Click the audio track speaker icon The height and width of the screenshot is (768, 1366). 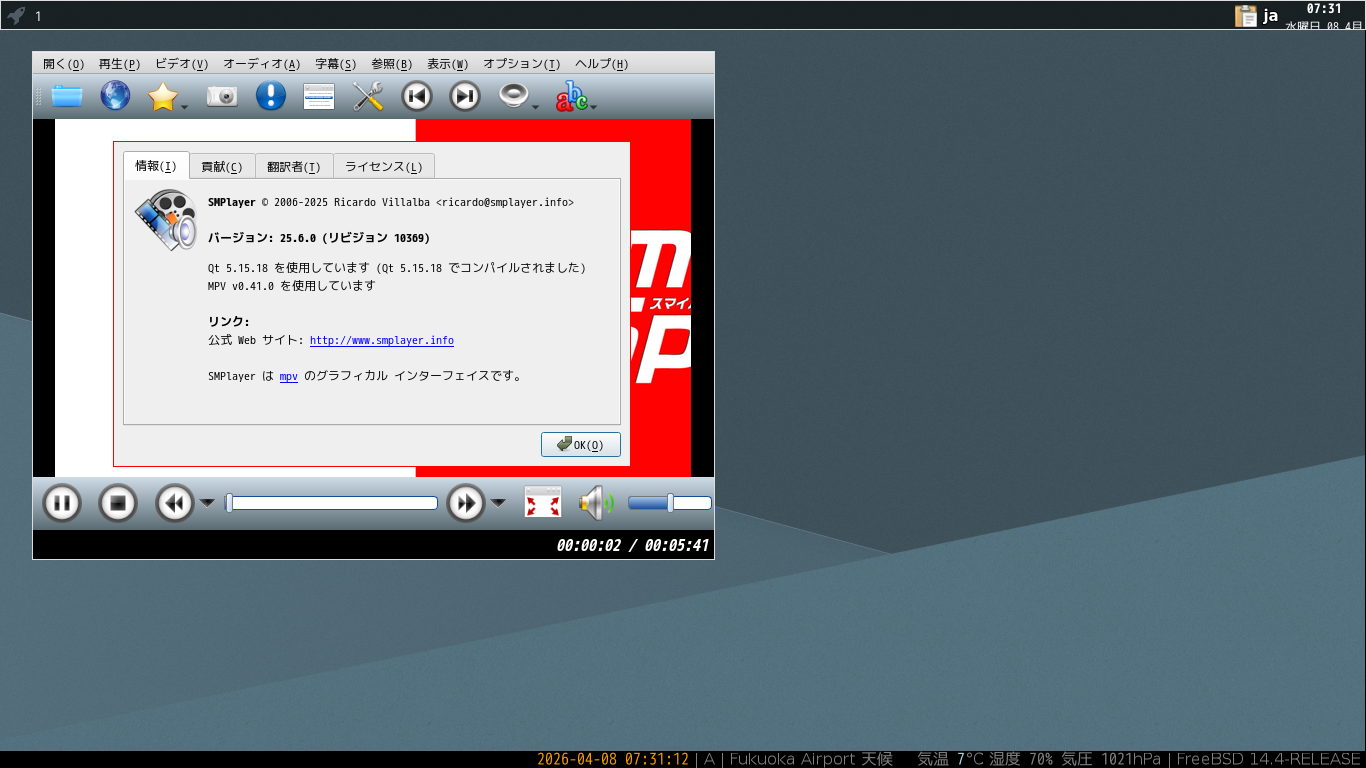tap(513, 96)
